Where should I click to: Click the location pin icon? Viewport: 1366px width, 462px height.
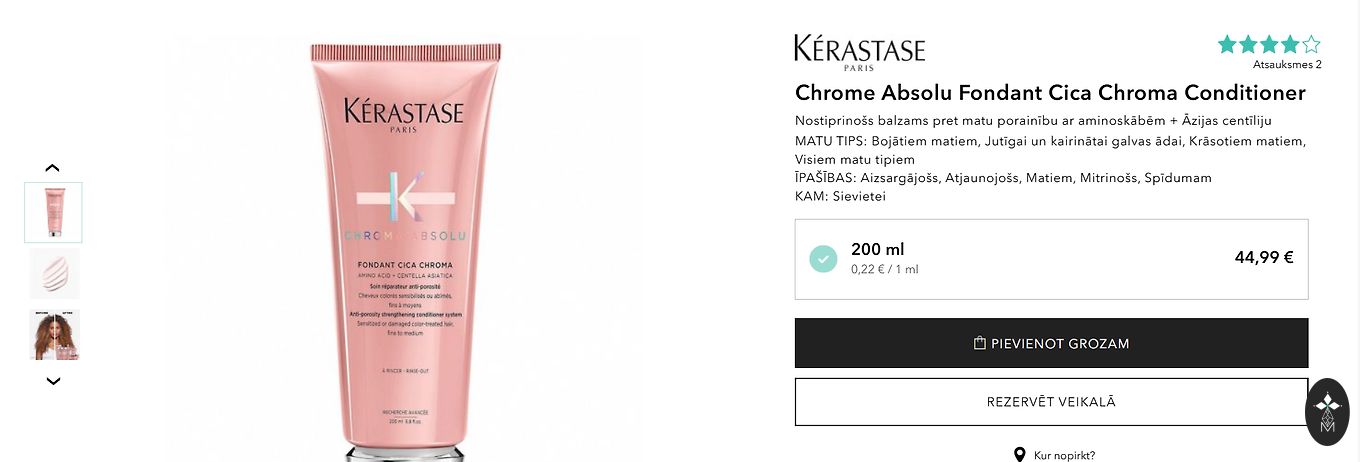click(x=1019, y=455)
